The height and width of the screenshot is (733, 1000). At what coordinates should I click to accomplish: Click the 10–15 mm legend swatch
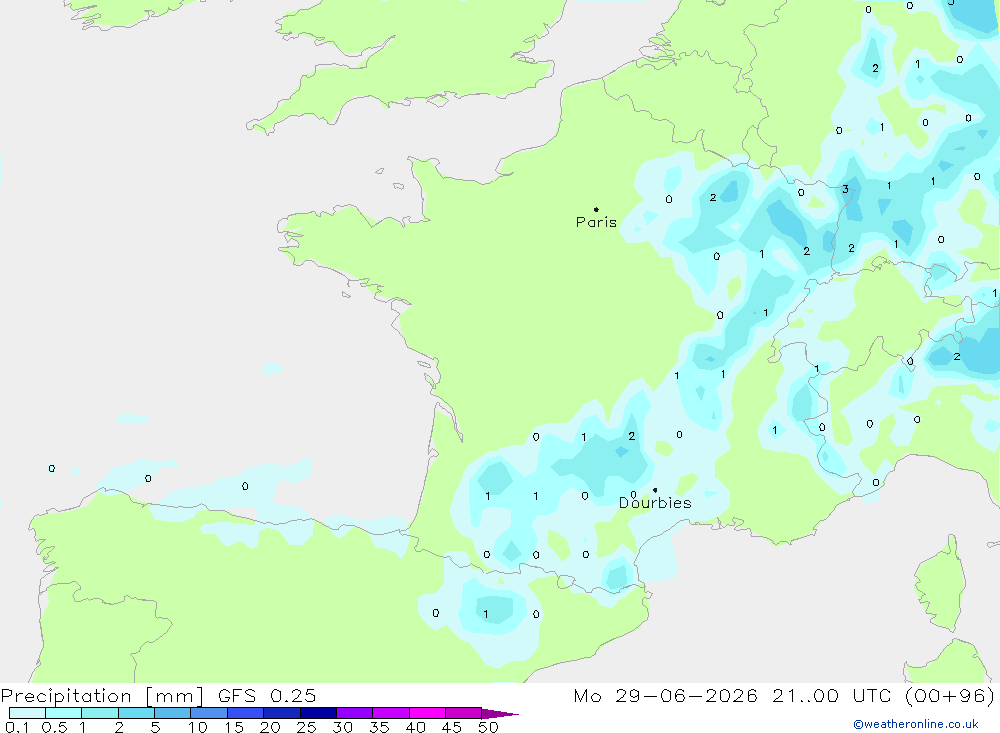click(x=209, y=713)
